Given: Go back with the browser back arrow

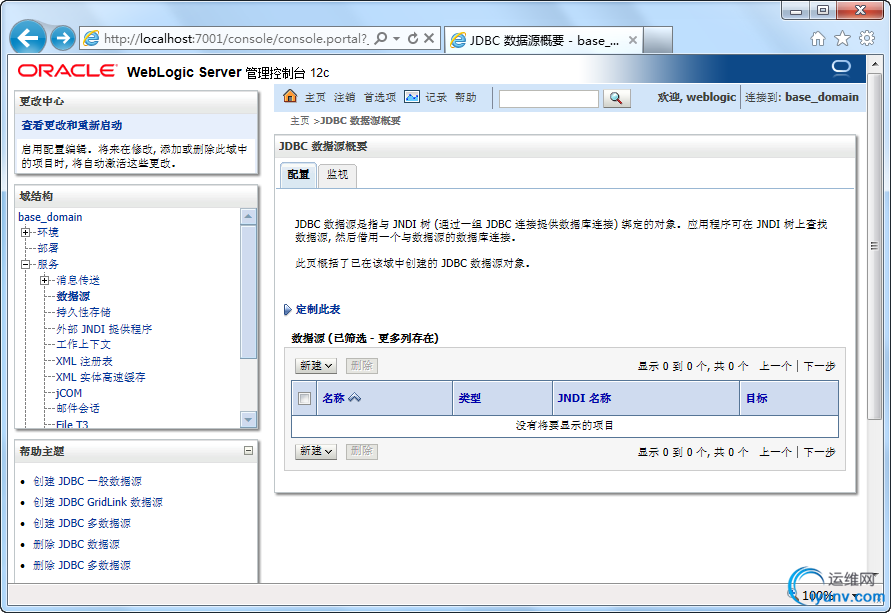Looking at the screenshot, I should click(x=28, y=38).
